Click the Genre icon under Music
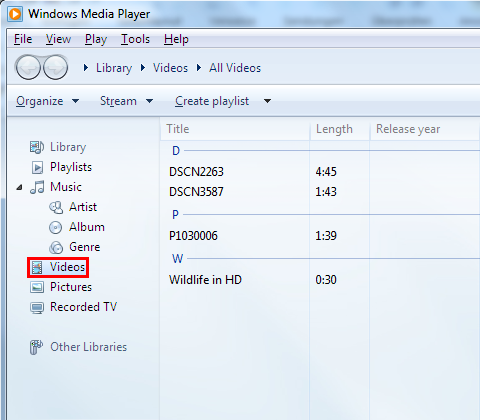The width and height of the screenshot is (480, 420). [56, 247]
